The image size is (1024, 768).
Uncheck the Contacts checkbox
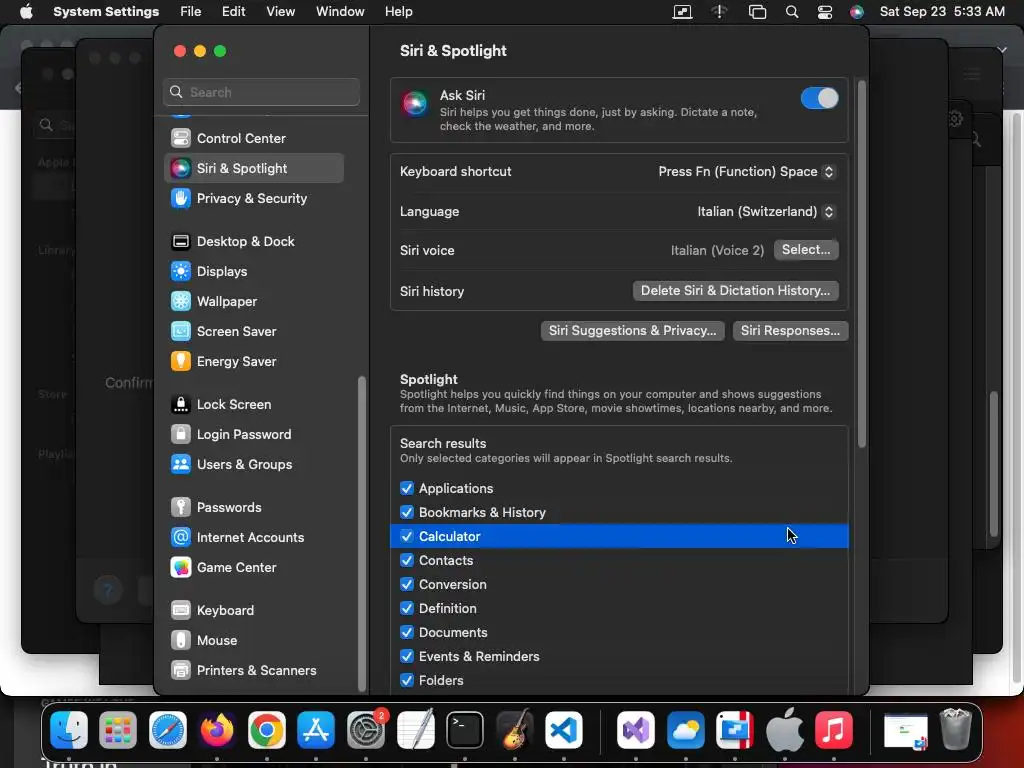point(407,560)
